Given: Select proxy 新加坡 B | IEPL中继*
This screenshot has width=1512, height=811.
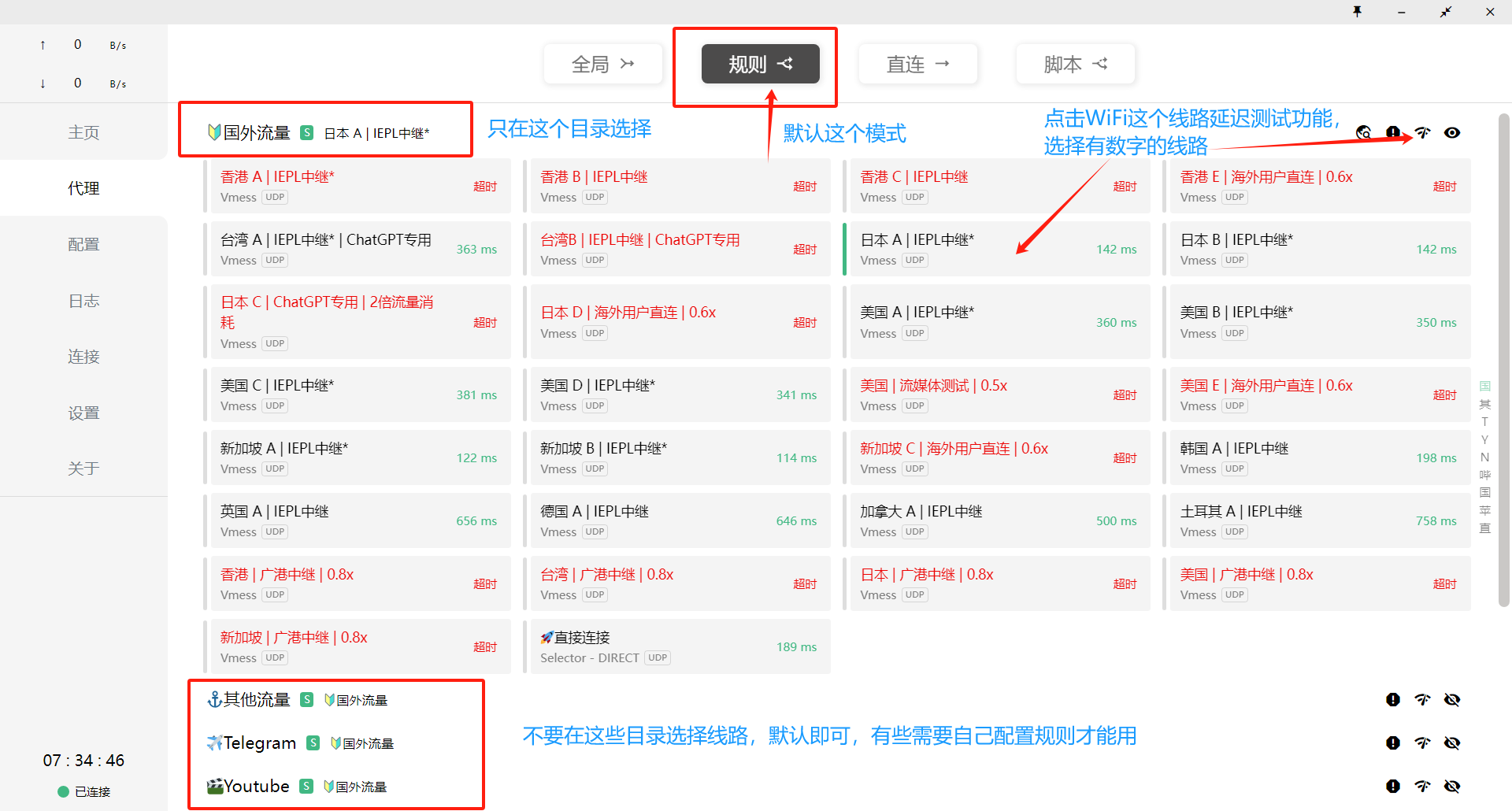Looking at the screenshot, I should coord(679,457).
